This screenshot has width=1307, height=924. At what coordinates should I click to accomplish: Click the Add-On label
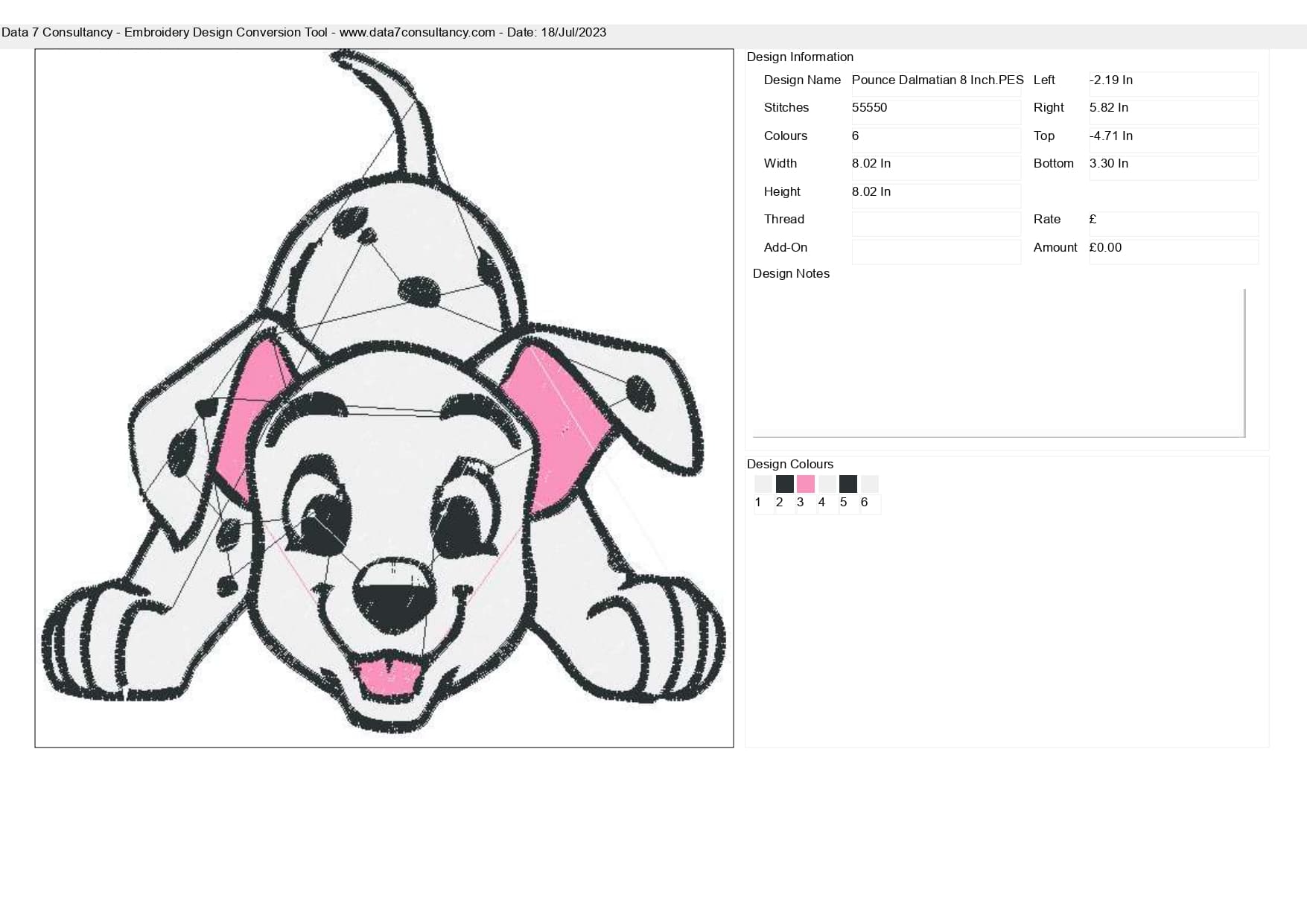786,247
